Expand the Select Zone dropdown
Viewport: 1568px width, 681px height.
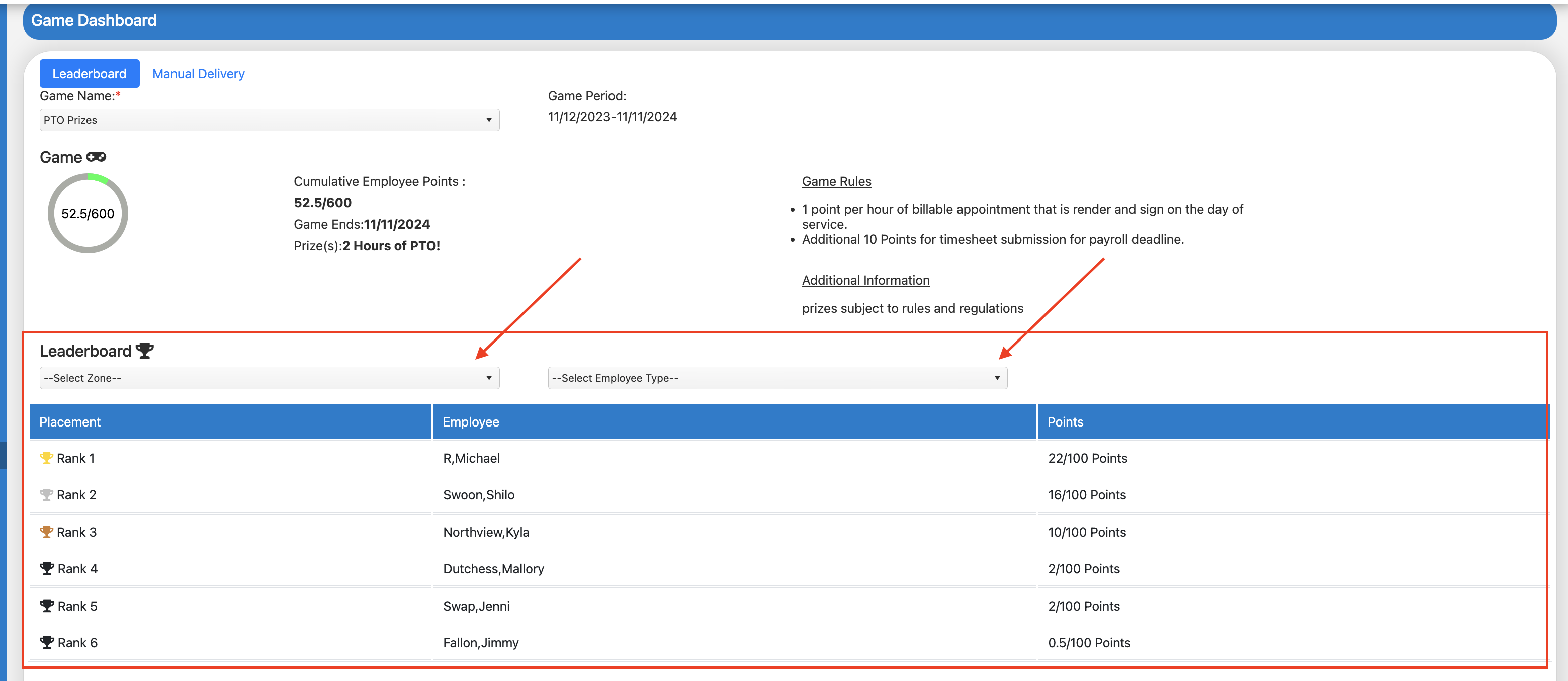269,378
